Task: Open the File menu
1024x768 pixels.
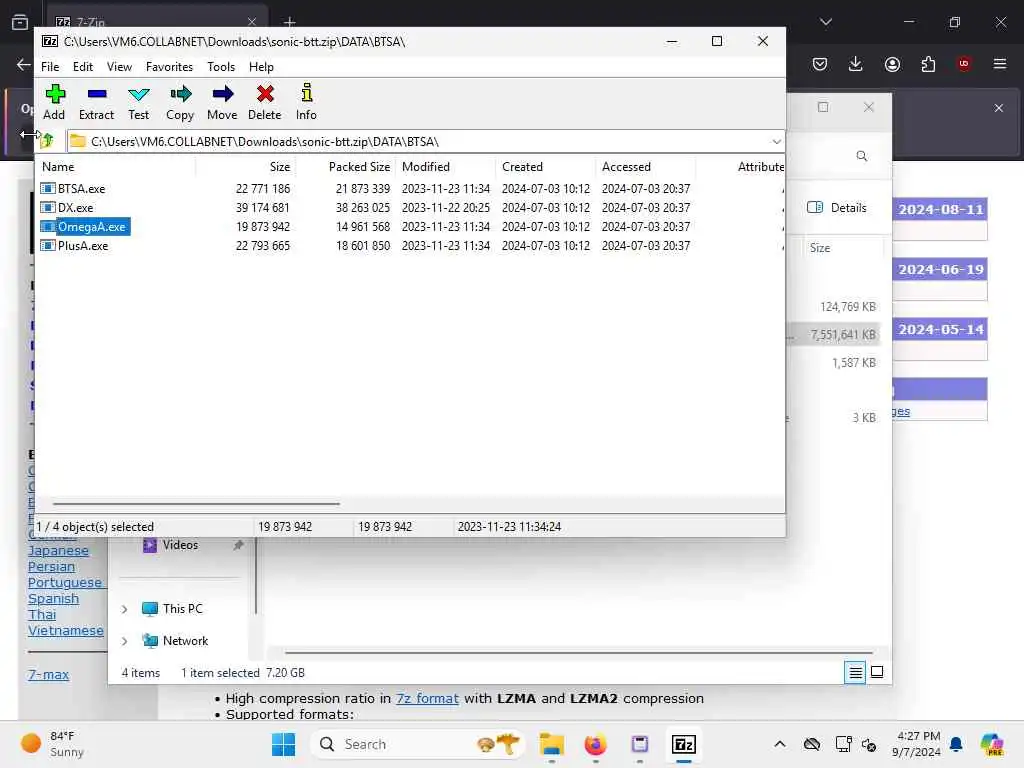Action: tap(50, 67)
